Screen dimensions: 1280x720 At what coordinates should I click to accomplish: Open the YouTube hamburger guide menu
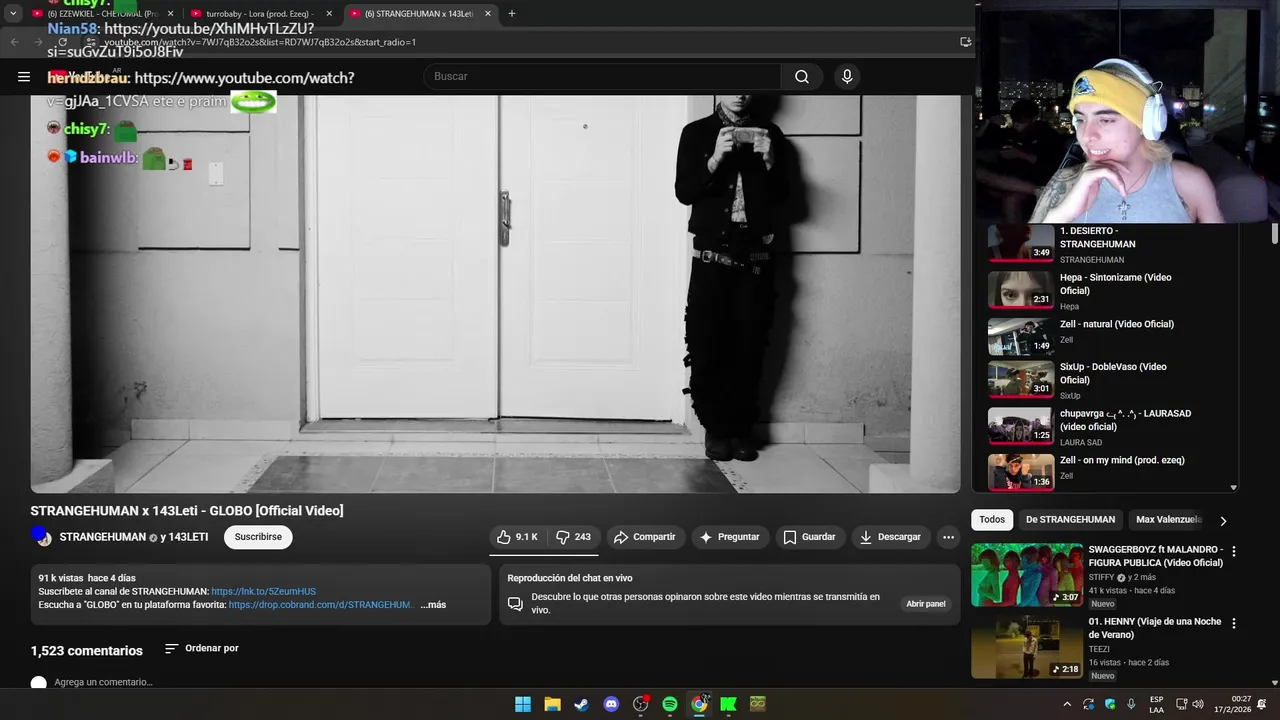tap(24, 77)
